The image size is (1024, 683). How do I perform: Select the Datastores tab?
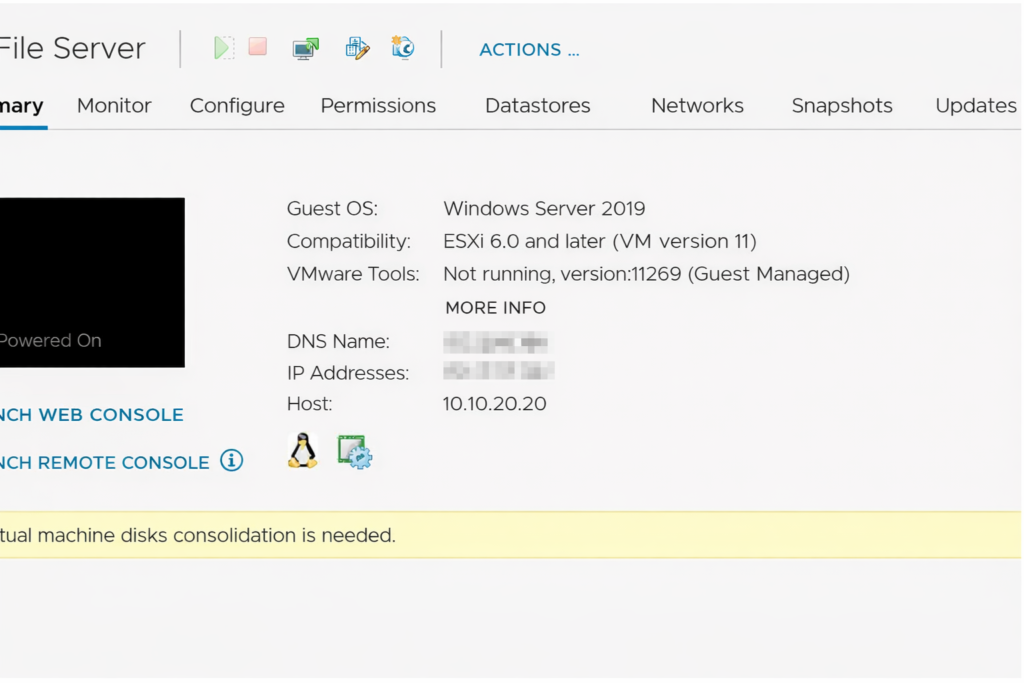(537, 106)
